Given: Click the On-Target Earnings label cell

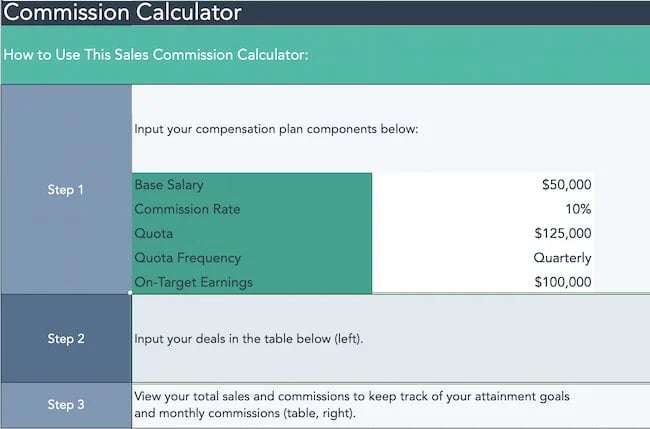Looking at the screenshot, I should (x=251, y=282).
